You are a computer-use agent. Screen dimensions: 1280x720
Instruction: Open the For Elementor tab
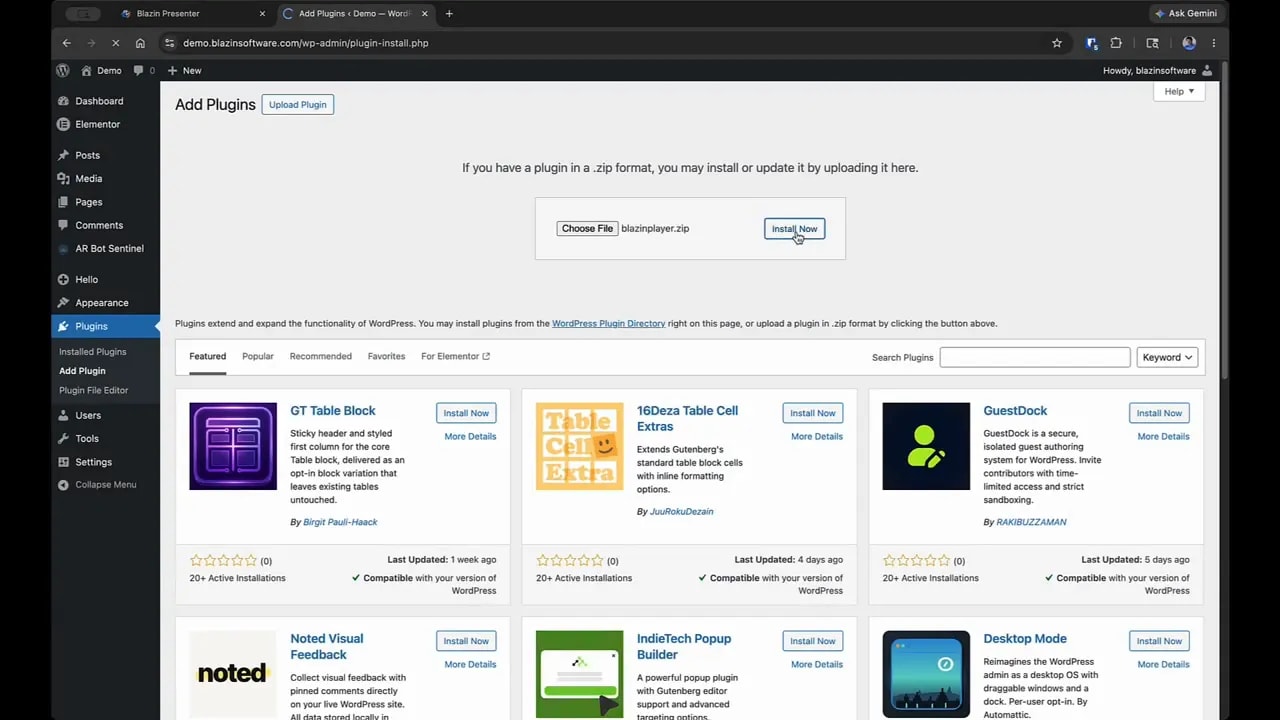[x=455, y=356]
